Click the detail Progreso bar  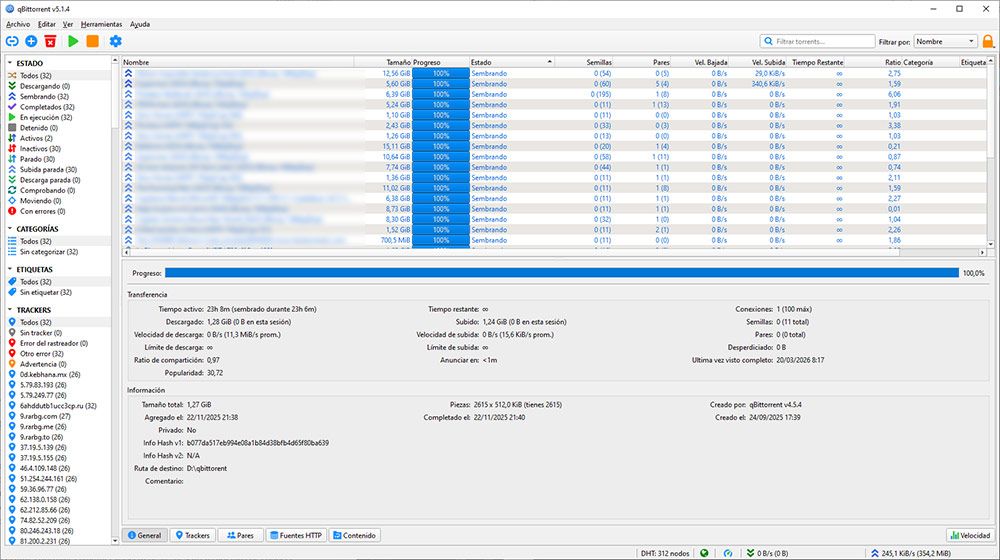tap(562, 273)
